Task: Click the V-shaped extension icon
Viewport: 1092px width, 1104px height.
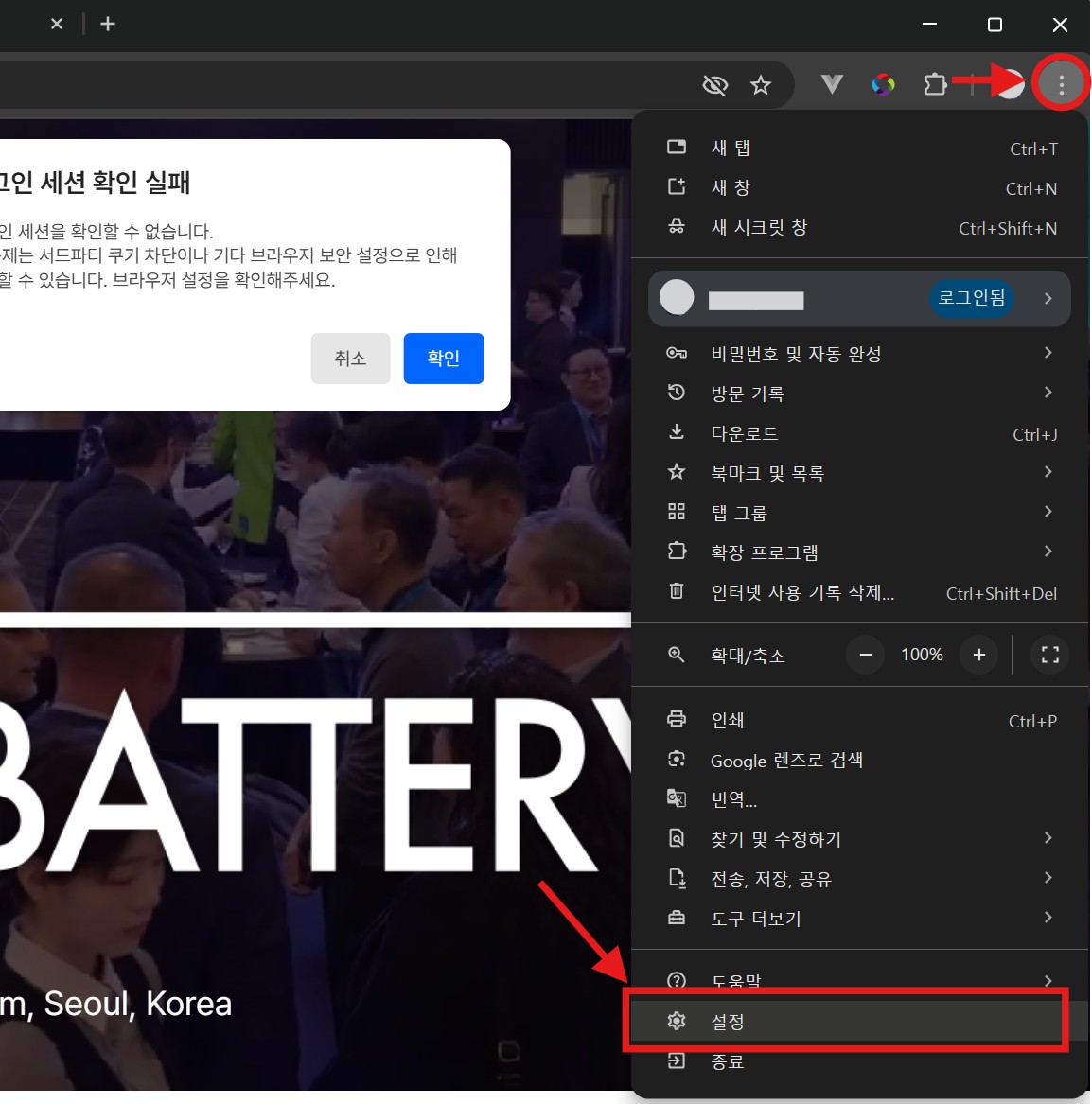Action: click(x=832, y=85)
